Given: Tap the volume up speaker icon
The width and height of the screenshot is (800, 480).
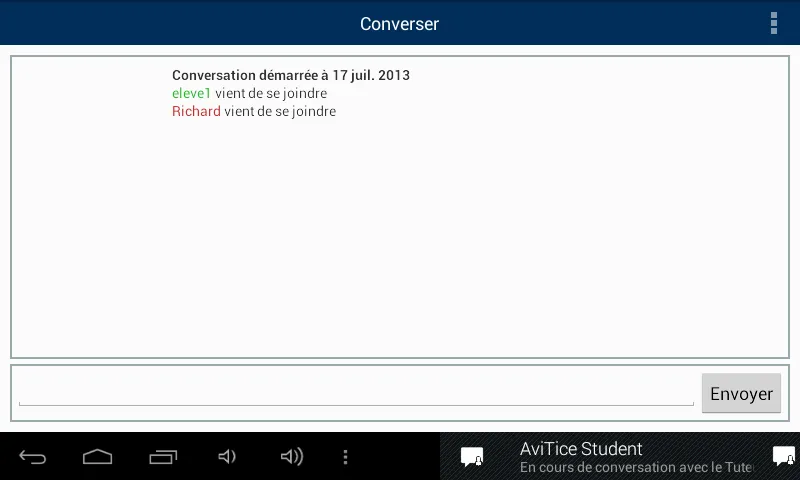Looking at the screenshot, I should click(292, 457).
